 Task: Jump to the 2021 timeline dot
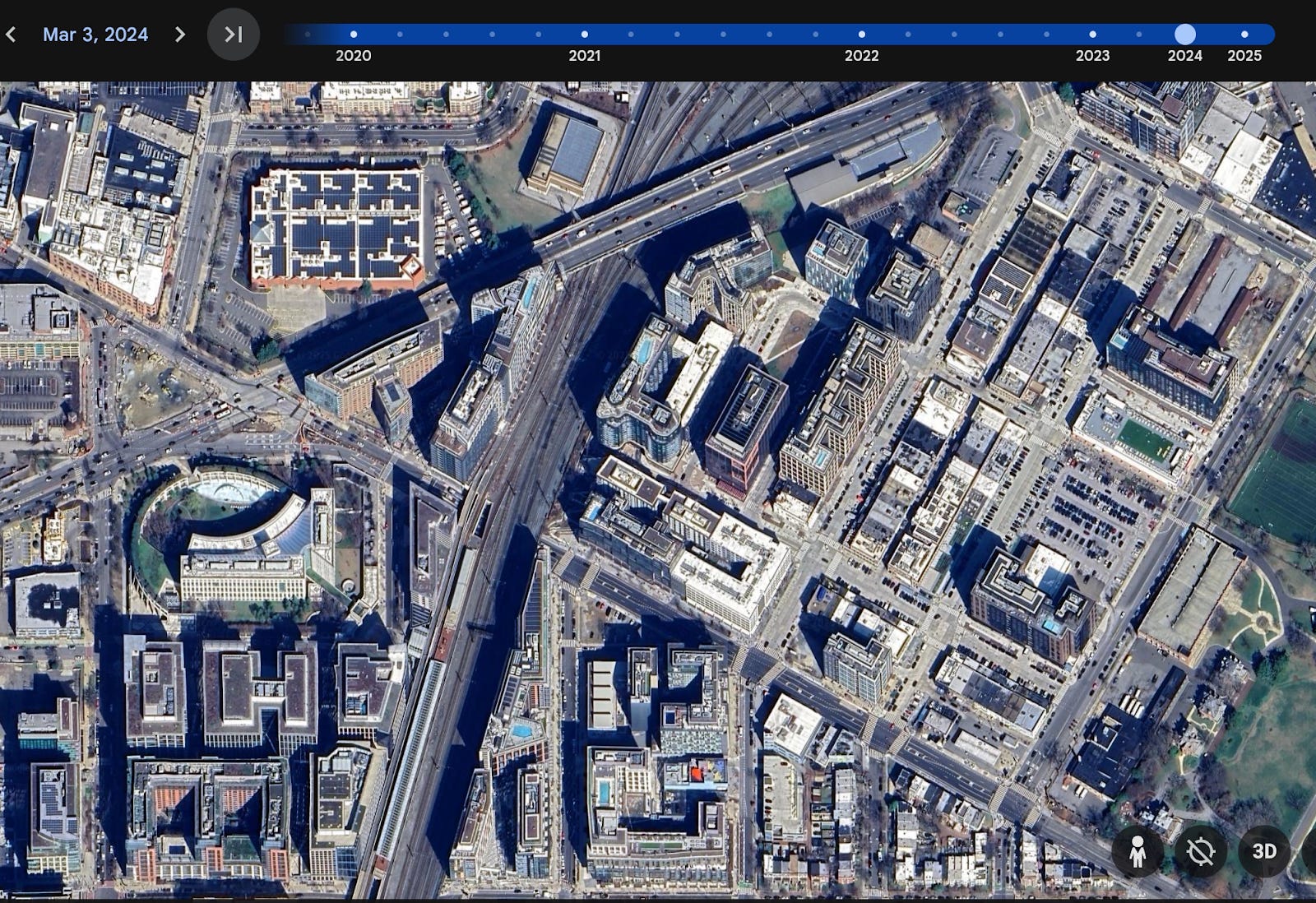(x=585, y=35)
